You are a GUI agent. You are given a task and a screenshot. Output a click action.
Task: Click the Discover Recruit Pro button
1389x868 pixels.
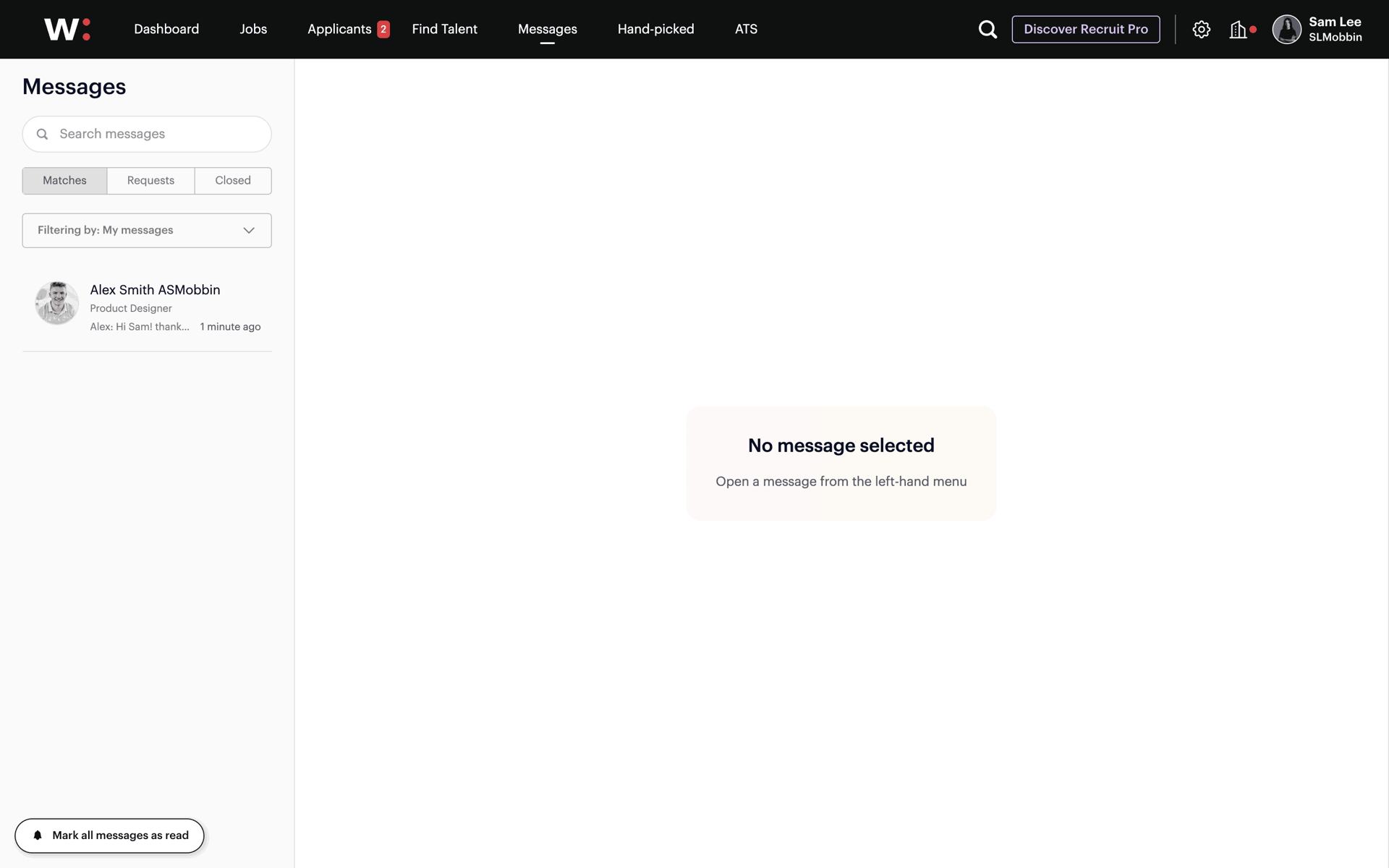coord(1085,29)
